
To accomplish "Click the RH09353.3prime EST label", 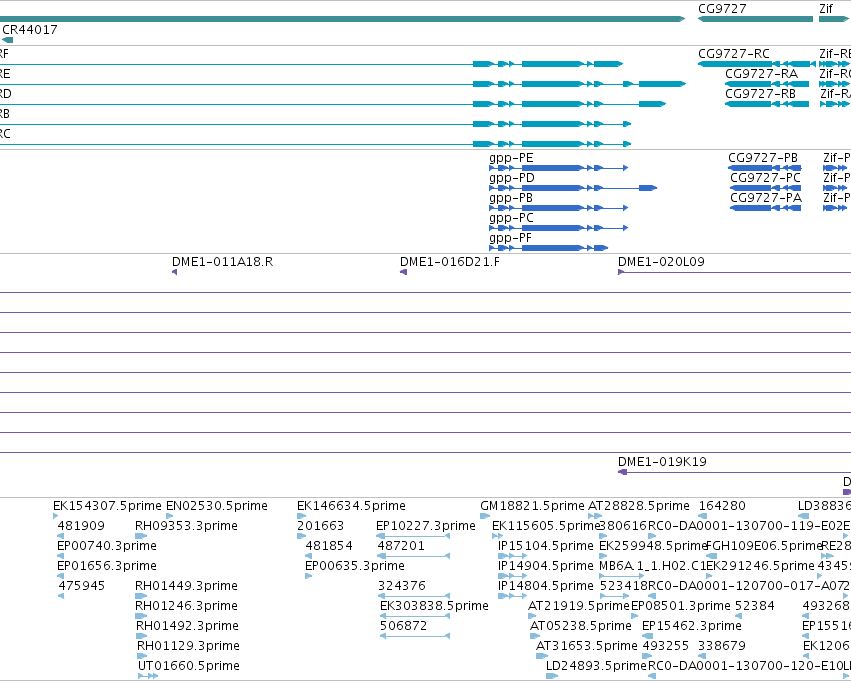I will pos(186,526).
